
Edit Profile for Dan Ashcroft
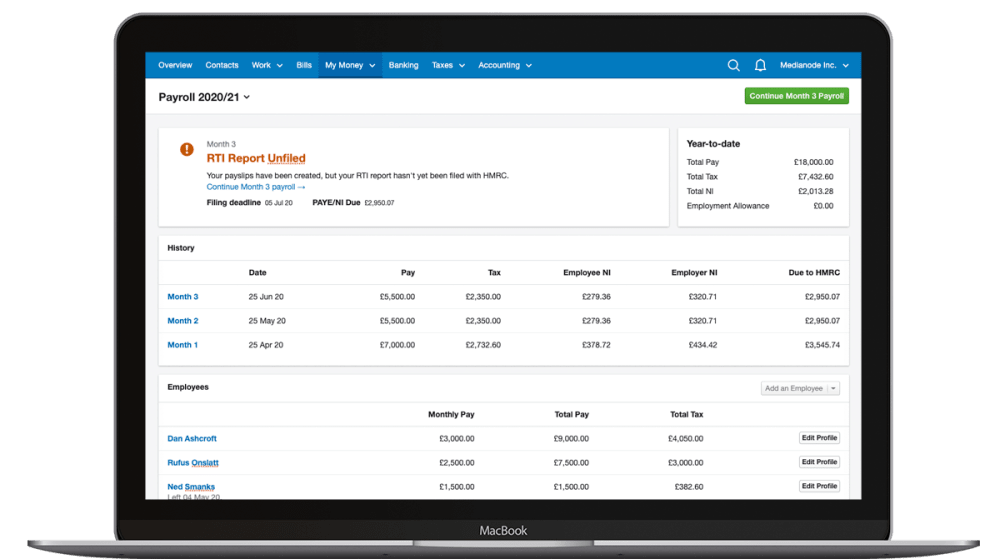click(x=819, y=438)
